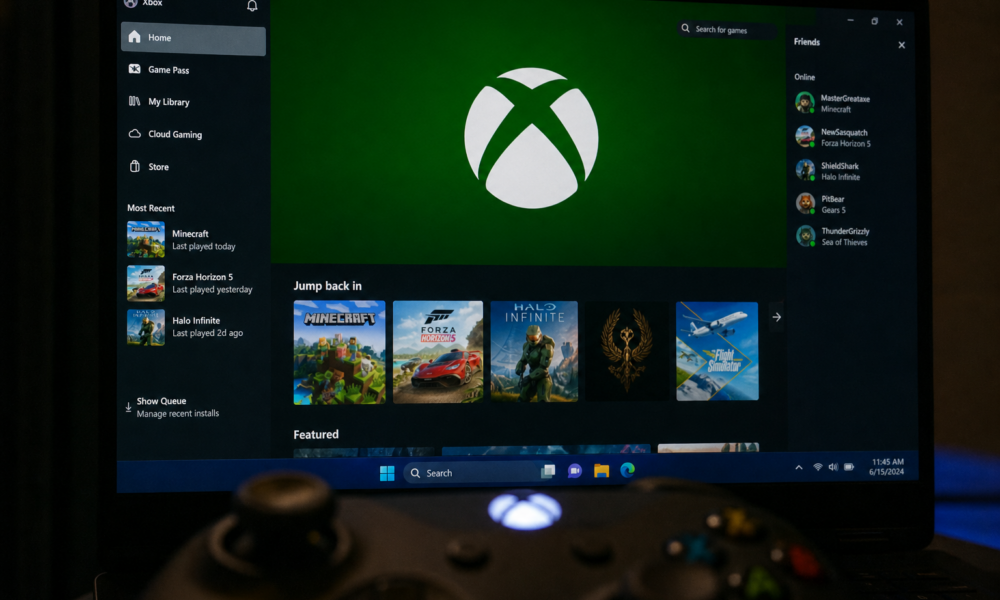Open Halo Infinite cover in Jump back in
This screenshot has height=600, width=1000.
(534, 351)
